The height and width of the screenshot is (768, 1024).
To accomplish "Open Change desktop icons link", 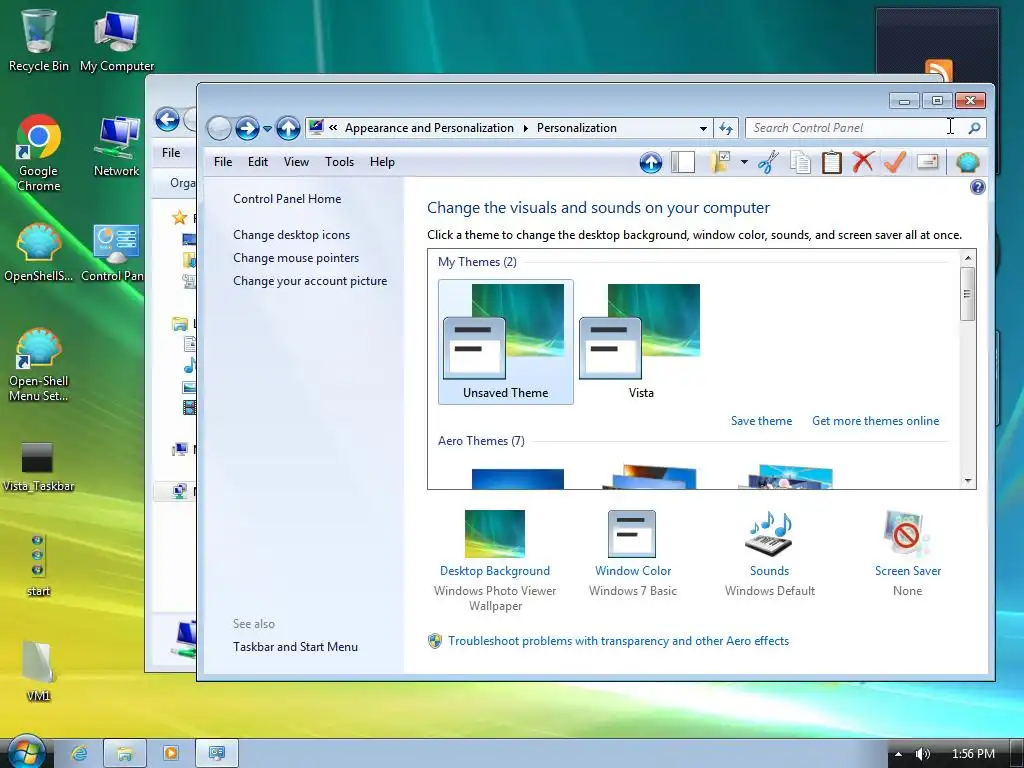I will click(291, 235).
